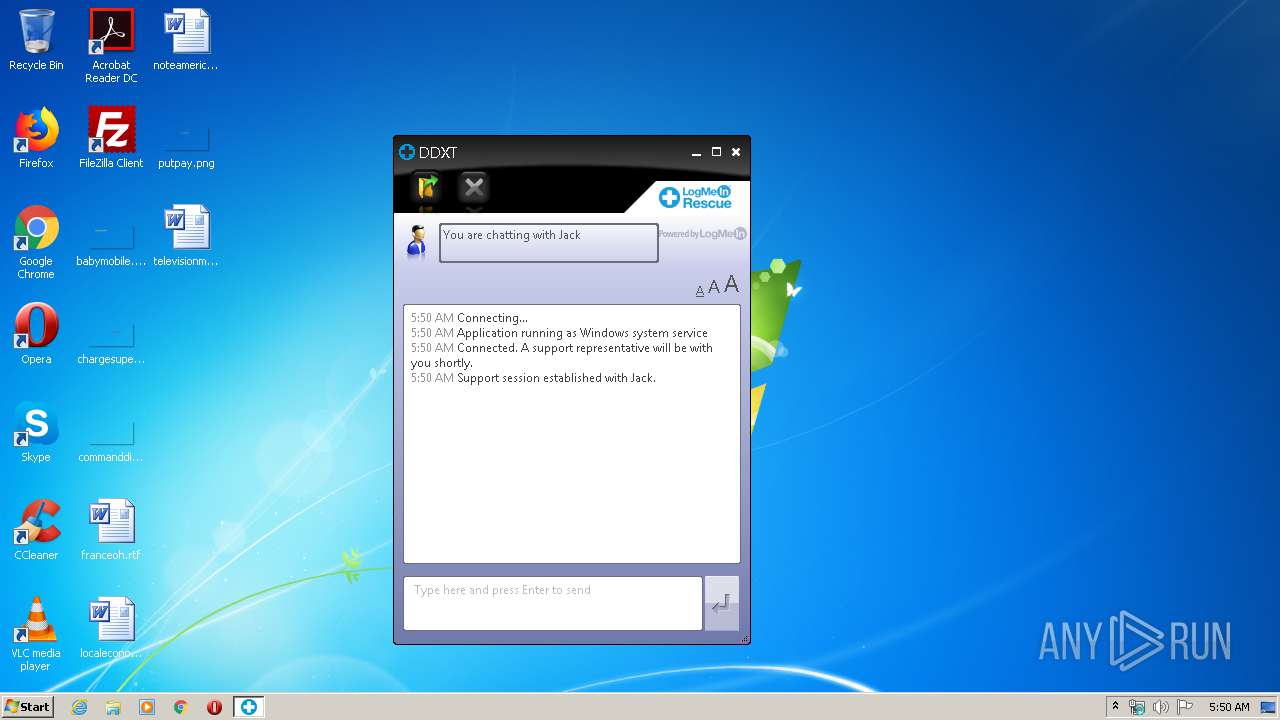Click the Action Center flag icon
Screen dimensions: 1280x720
pyautogui.click(x=1185, y=707)
